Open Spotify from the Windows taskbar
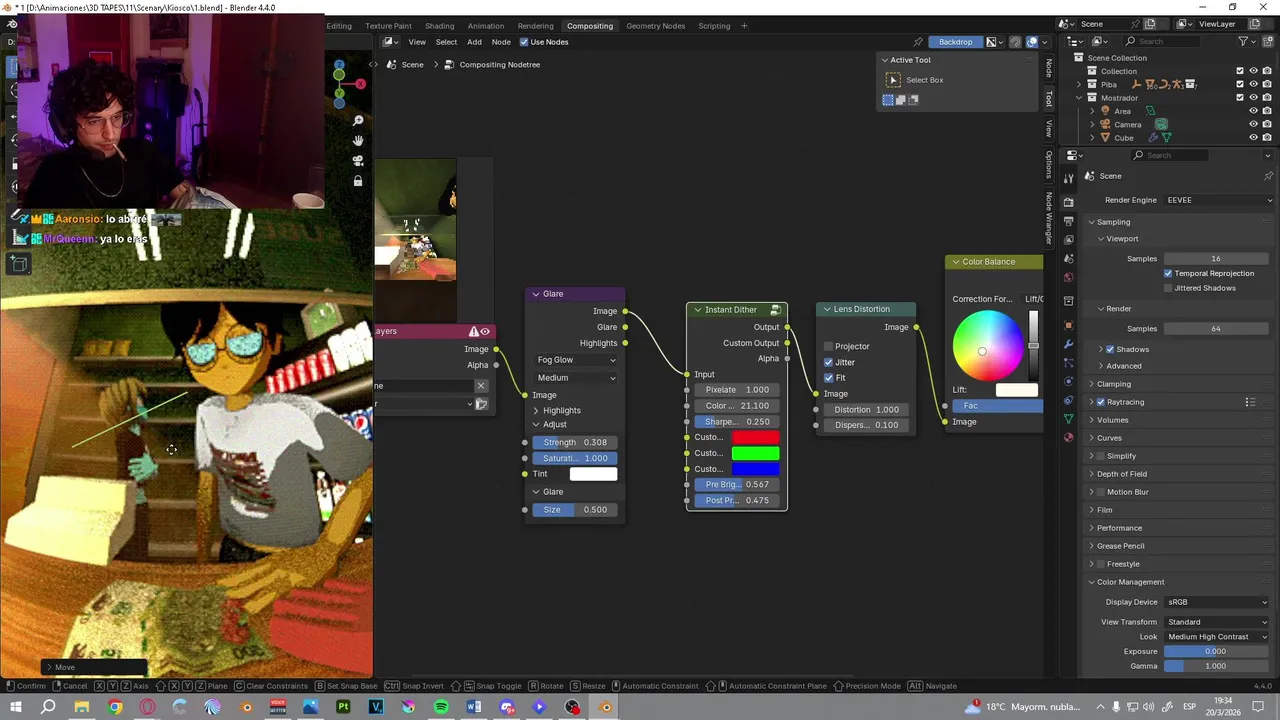The image size is (1280, 720). coord(441,707)
